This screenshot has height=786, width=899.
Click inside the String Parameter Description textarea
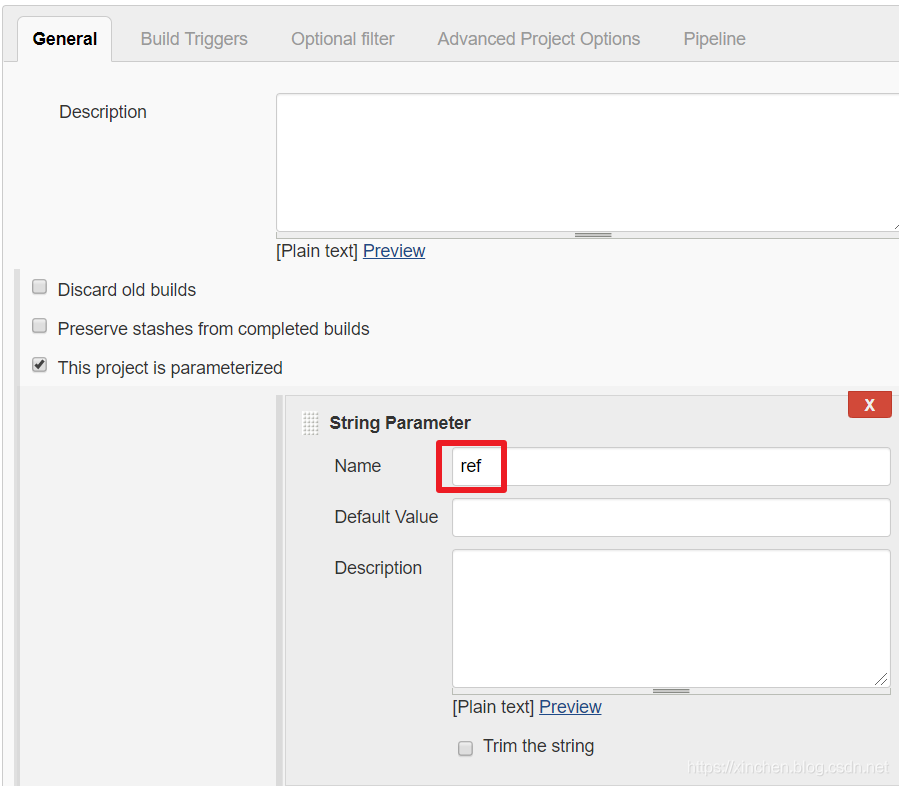point(671,619)
